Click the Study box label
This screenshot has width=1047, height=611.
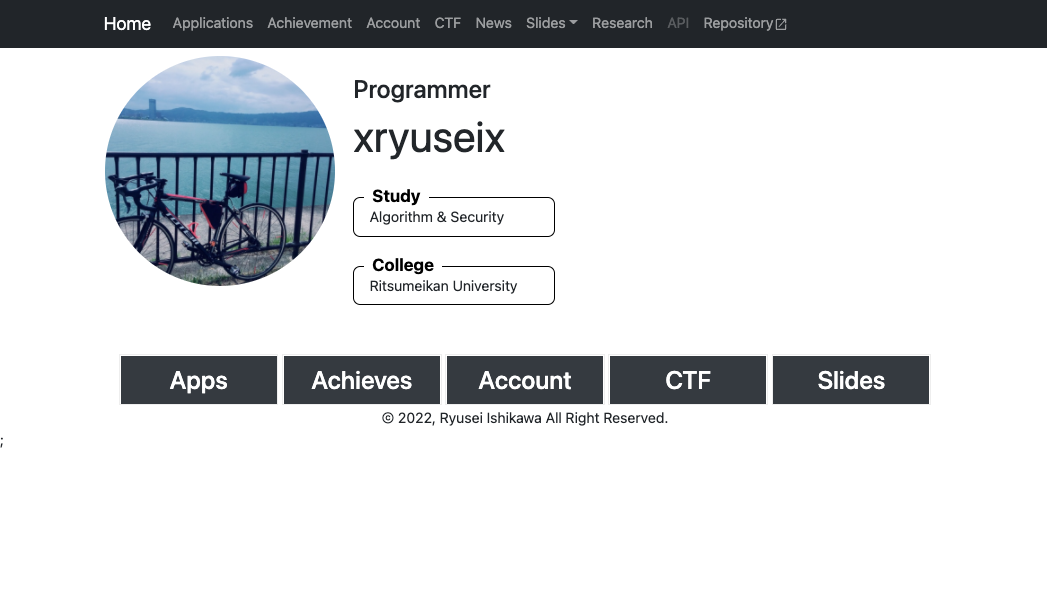pyautogui.click(x=396, y=196)
